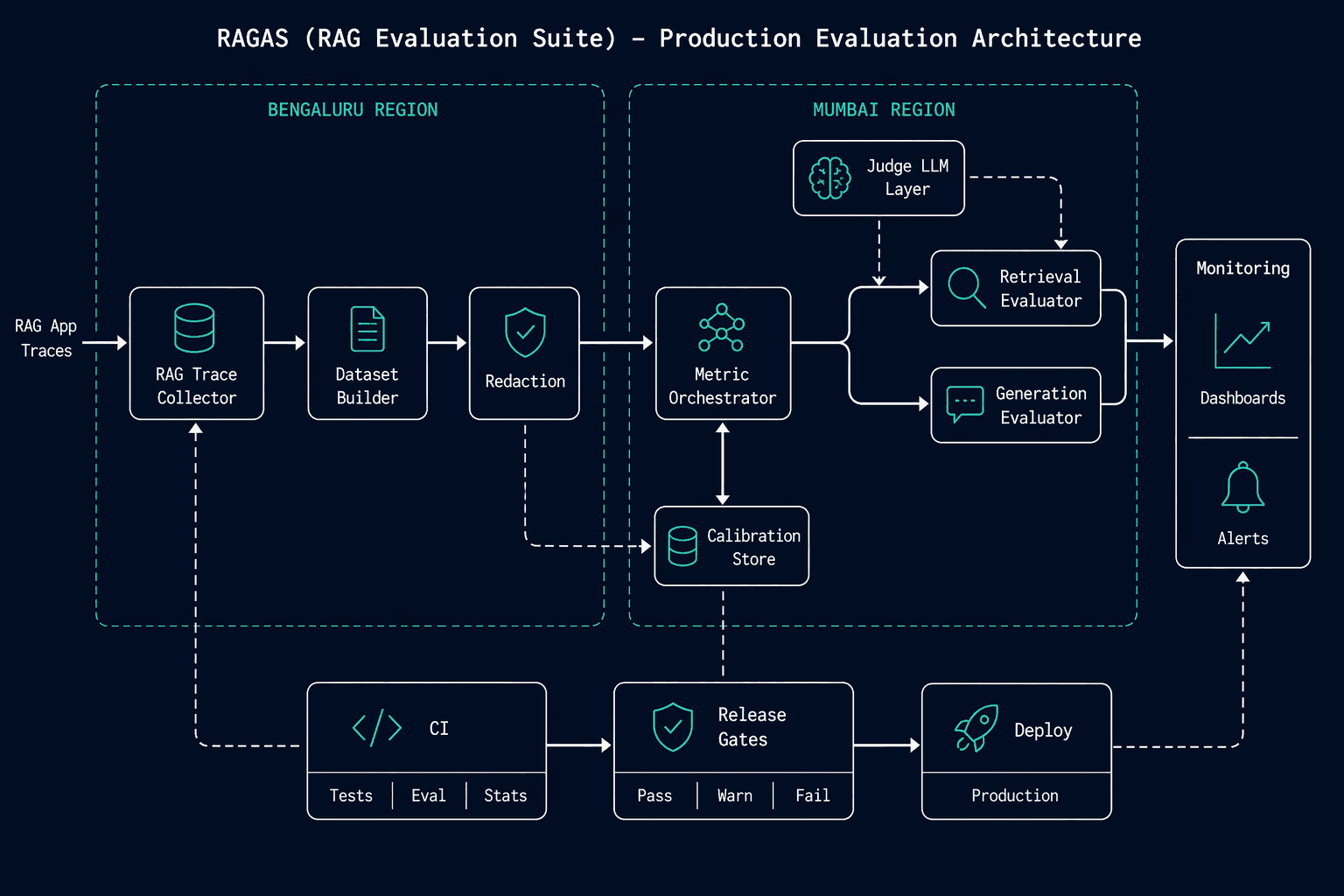Viewport: 1344px width, 896px height.
Task: Click the Redaction label text
Action: point(525,381)
